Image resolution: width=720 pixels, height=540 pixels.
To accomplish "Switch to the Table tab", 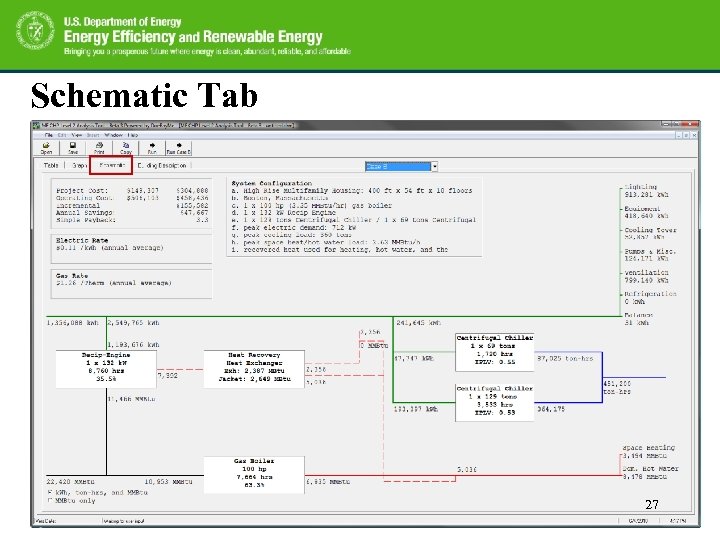I will tap(51, 165).
